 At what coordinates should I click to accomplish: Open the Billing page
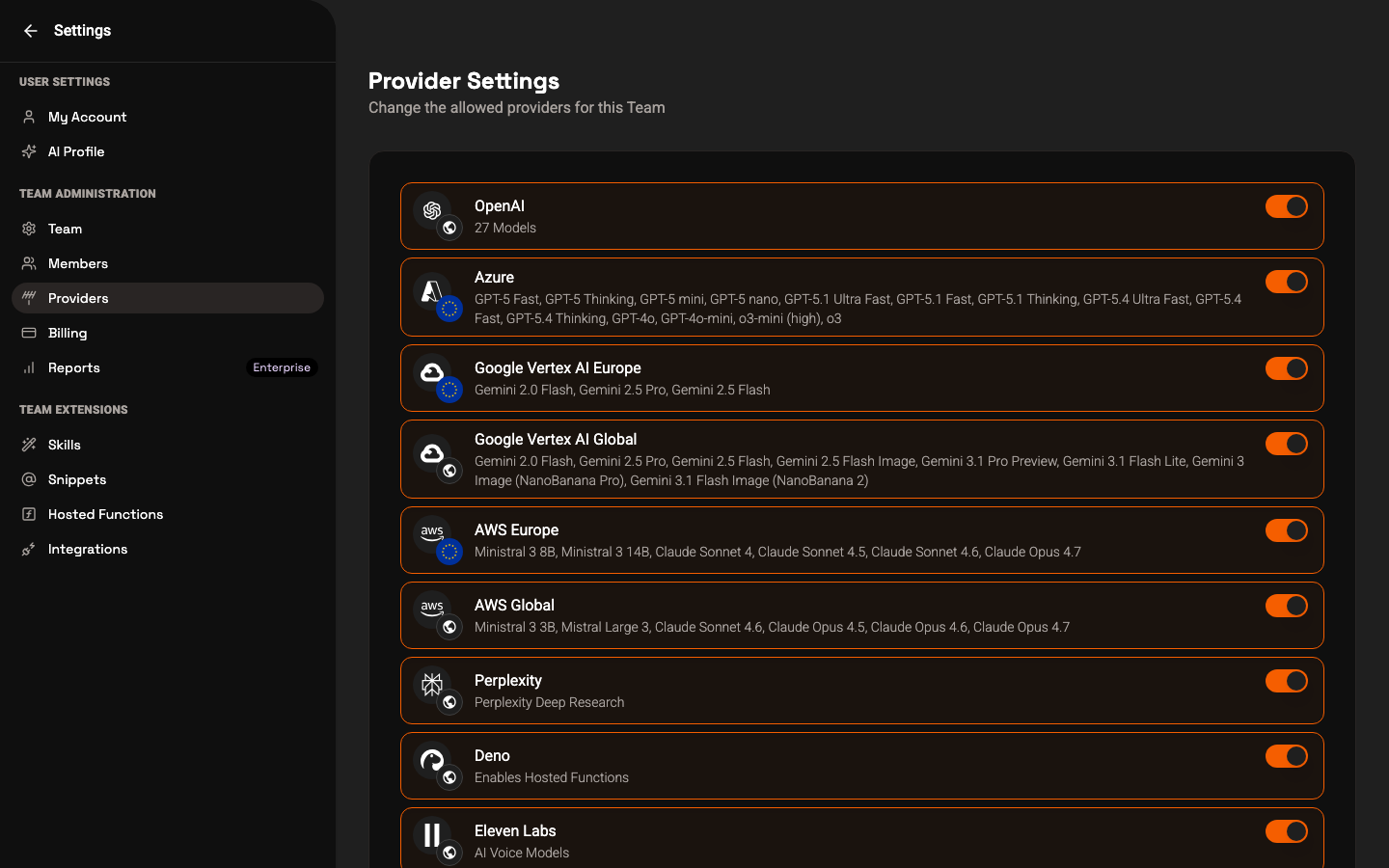(168, 333)
